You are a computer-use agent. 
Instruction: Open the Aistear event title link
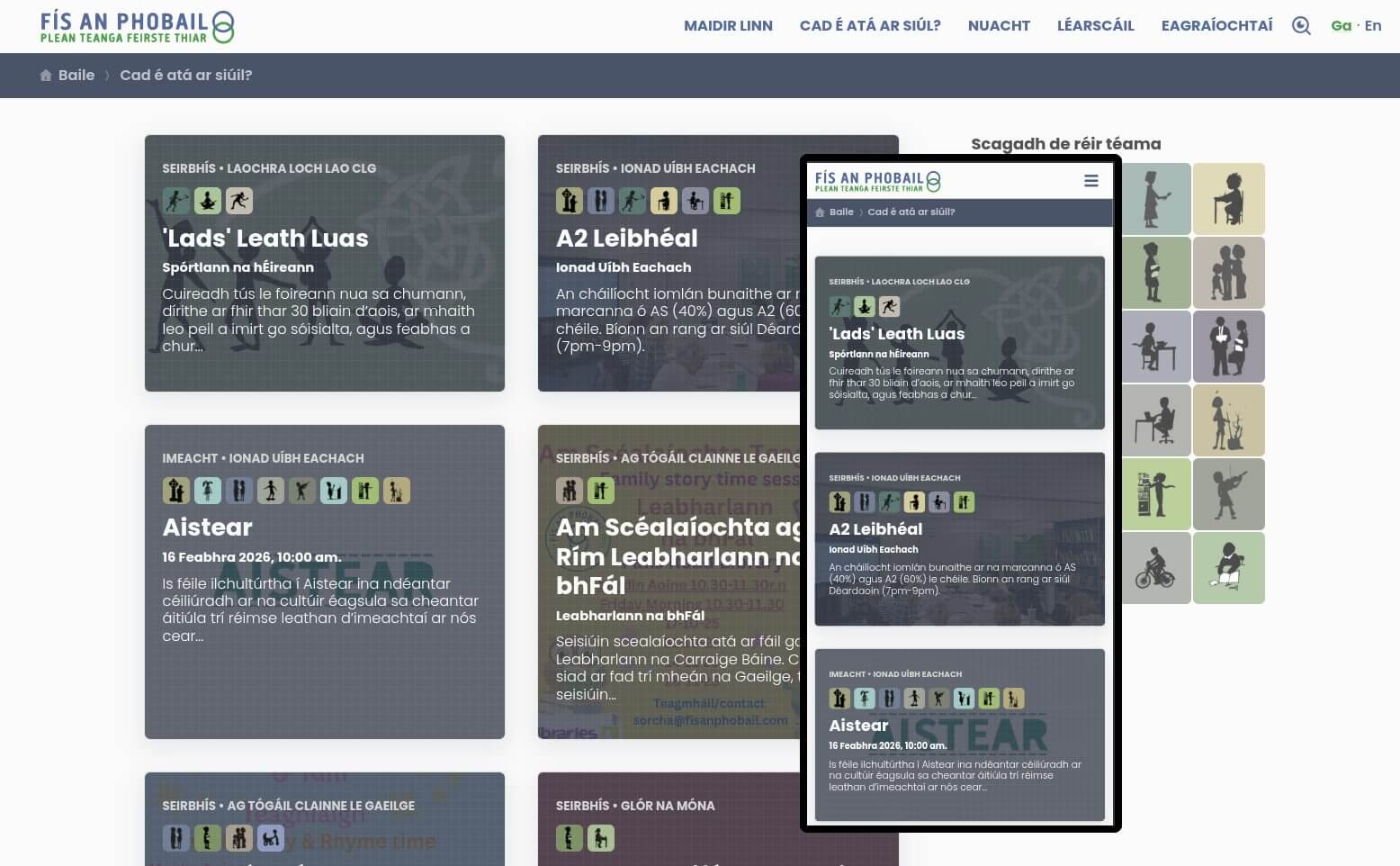click(207, 528)
